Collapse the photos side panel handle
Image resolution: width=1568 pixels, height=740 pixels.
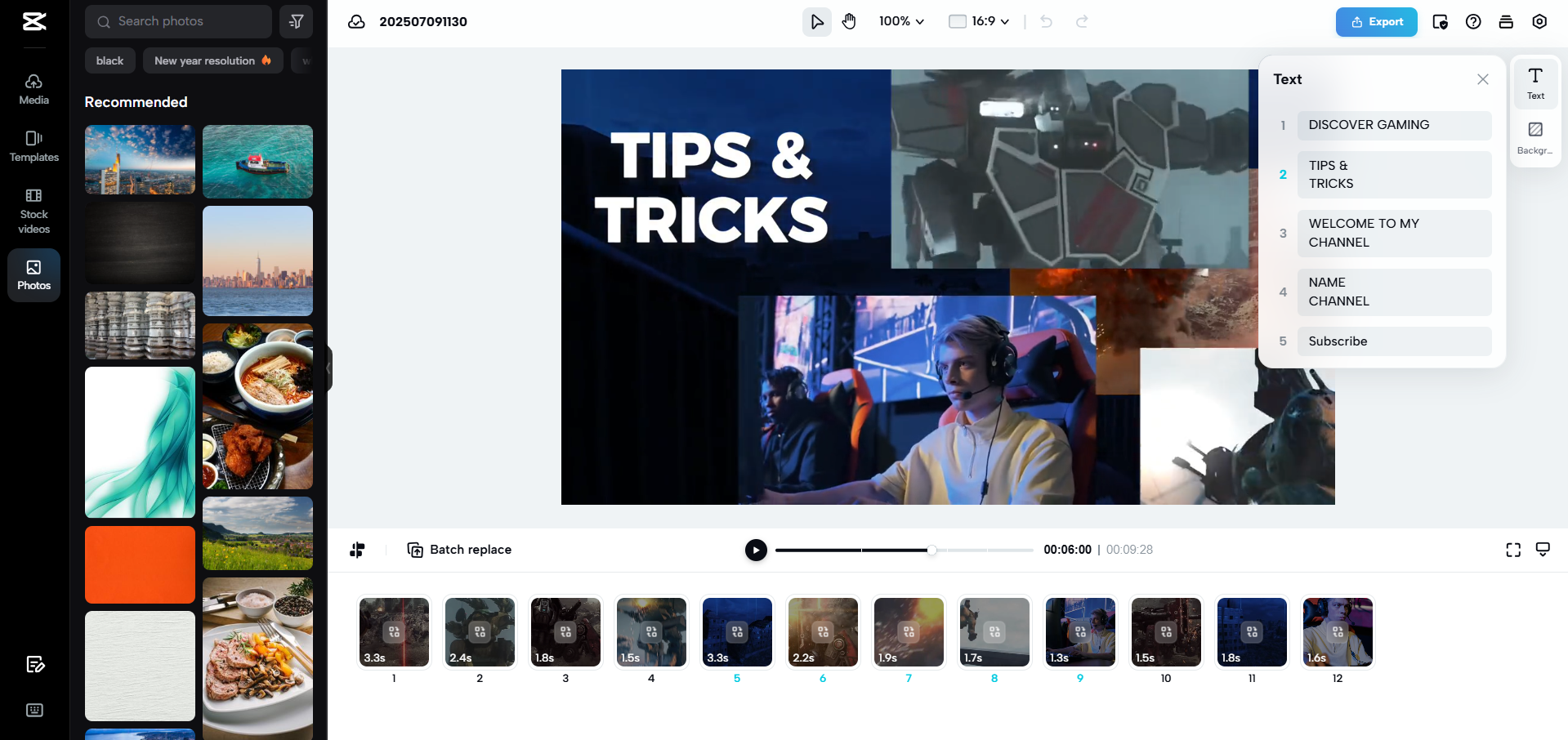328,368
